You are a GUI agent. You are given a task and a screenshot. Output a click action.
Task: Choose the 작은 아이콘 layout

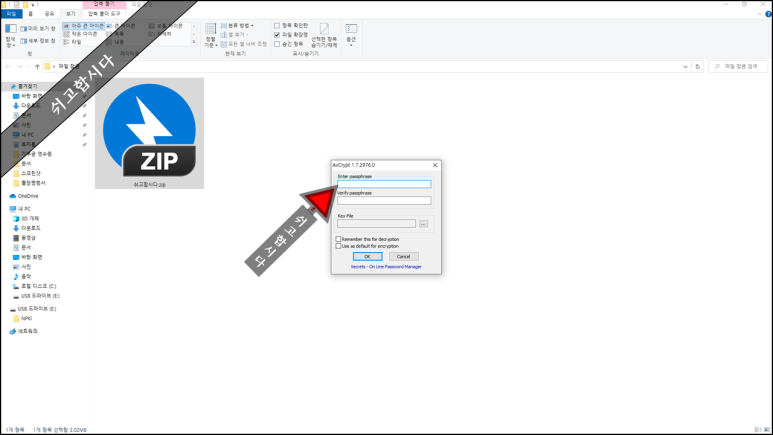coord(80,34)
